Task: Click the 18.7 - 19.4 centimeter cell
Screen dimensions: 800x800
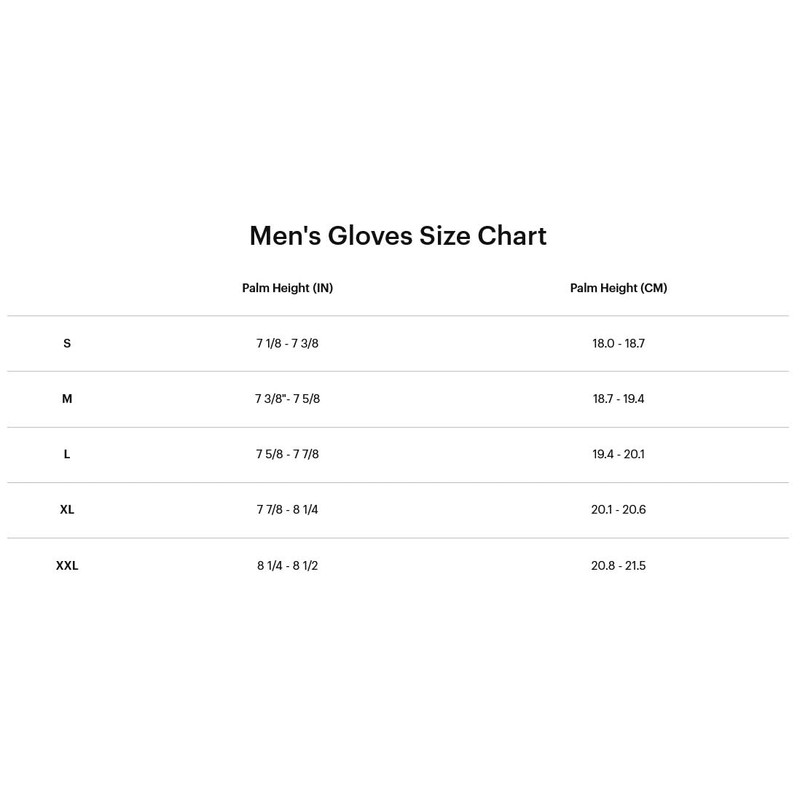Action: [x=618, y=399]
